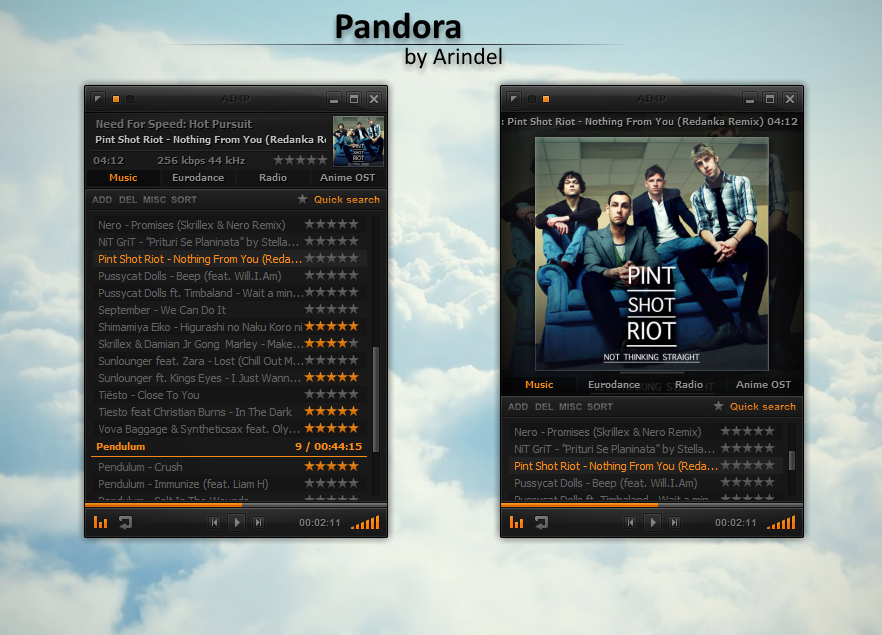This screenshot has height=635, width=882.
Task: Toggle repeat mode in small-cover player
Action: tap(125, 523)
